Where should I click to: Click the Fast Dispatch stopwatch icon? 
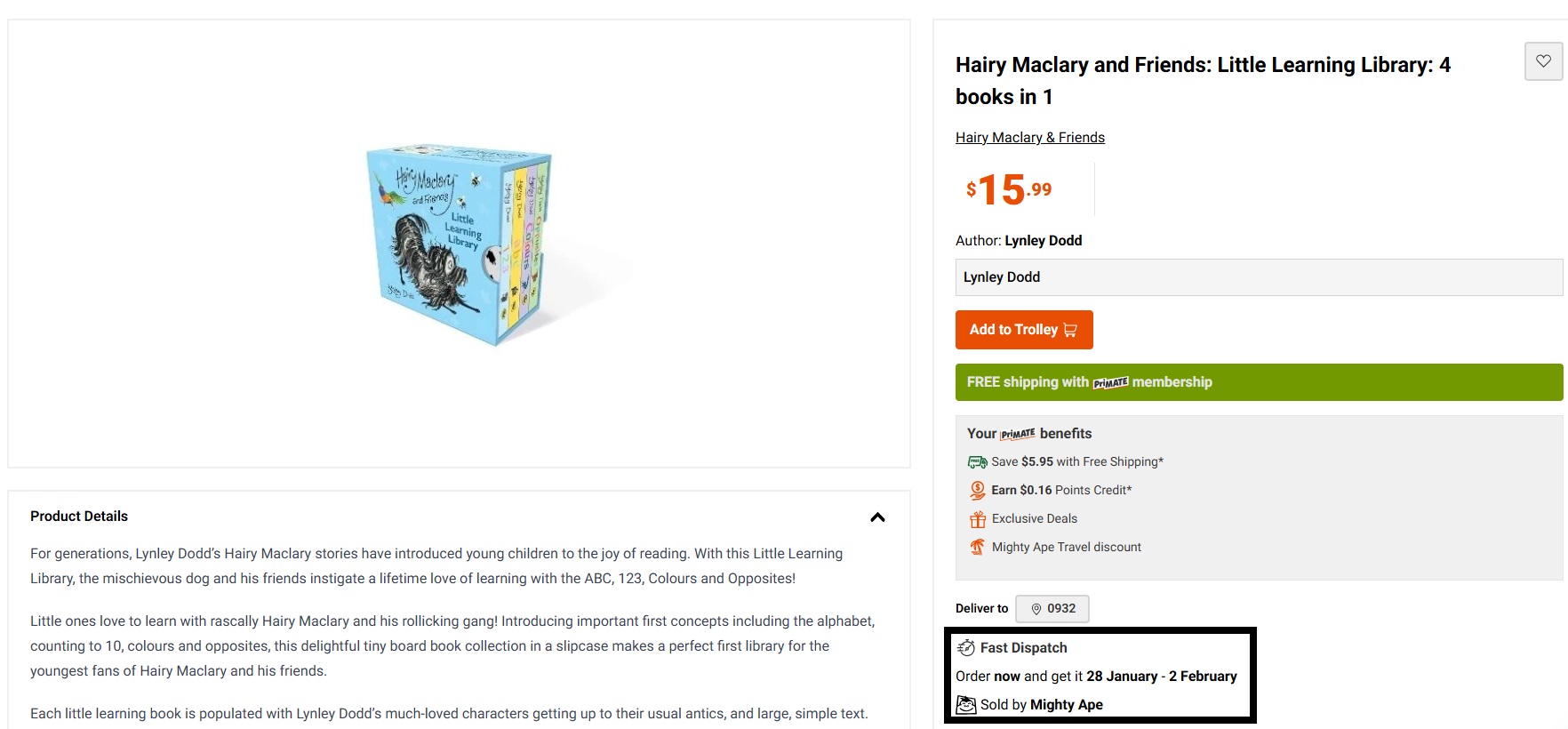[966, 647]
